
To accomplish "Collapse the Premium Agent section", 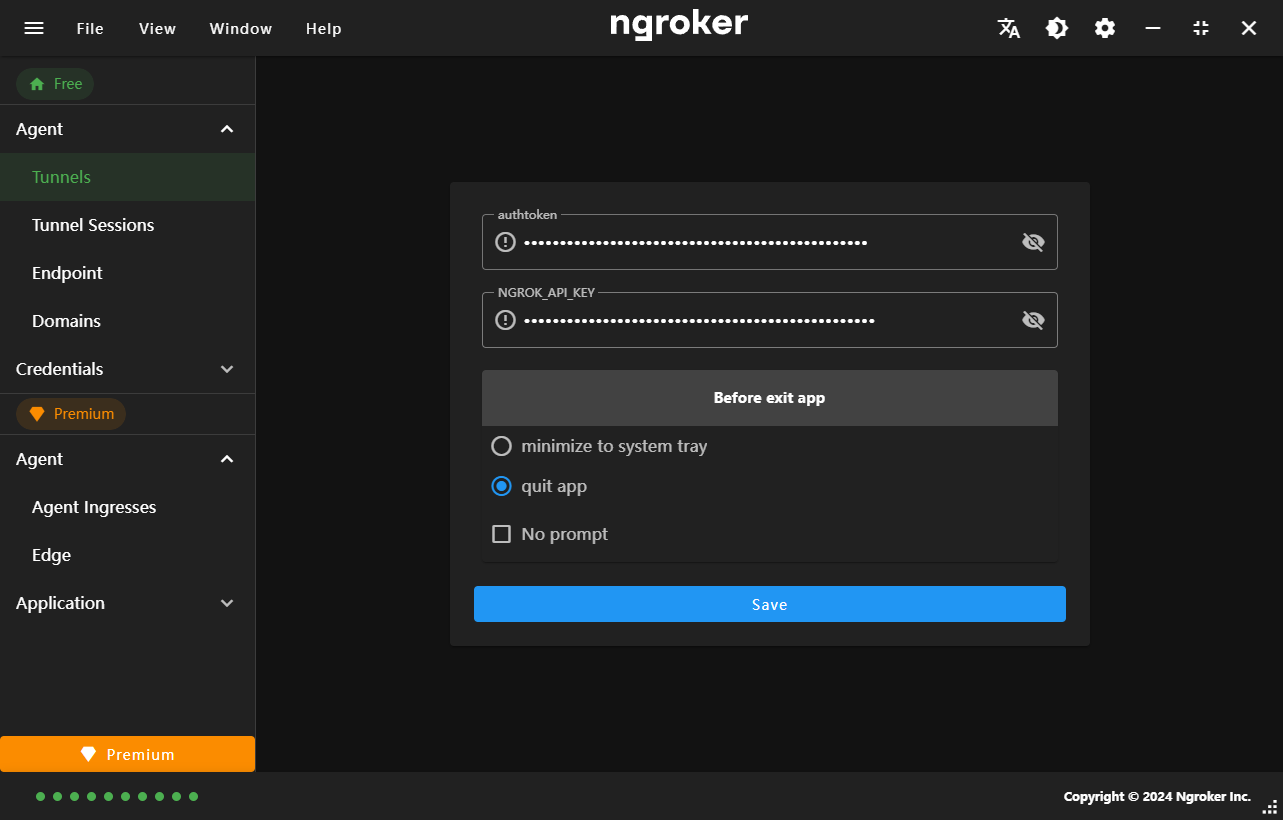I will 127,459.
